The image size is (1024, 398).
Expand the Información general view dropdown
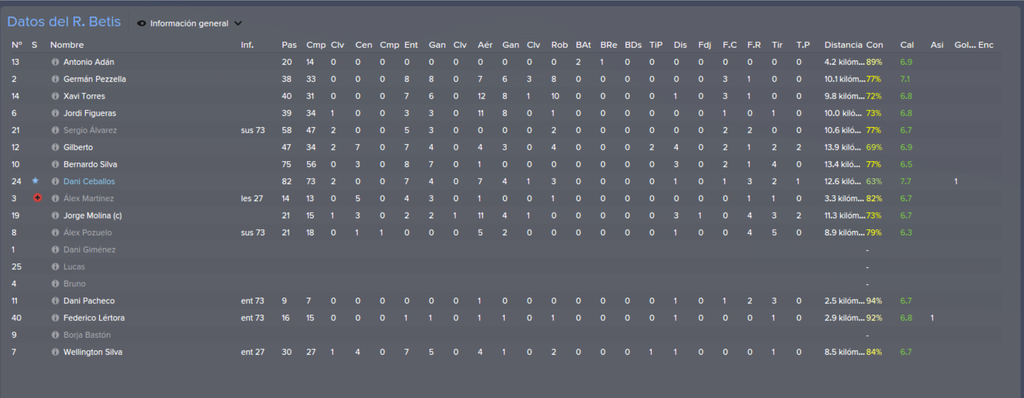click(x=189, y=24)
